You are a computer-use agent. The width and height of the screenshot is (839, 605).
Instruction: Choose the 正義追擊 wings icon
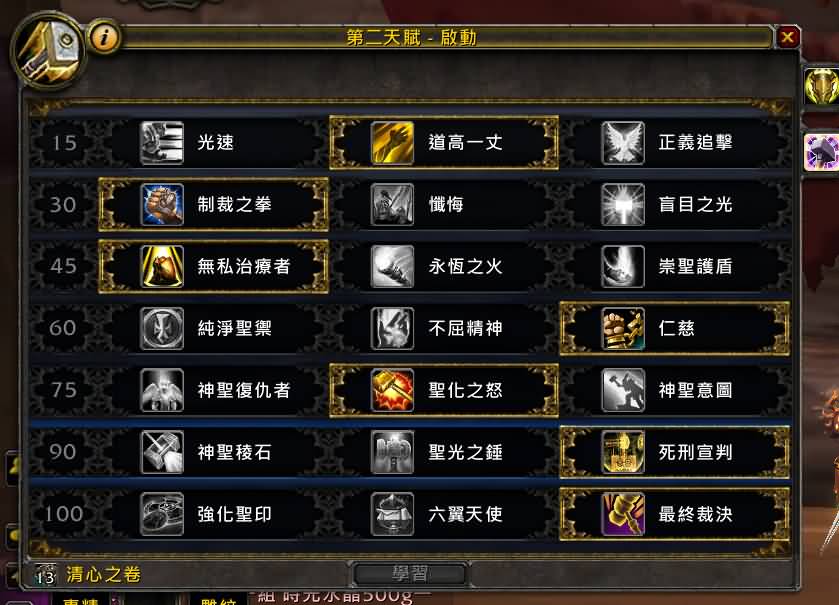point(623,142)
